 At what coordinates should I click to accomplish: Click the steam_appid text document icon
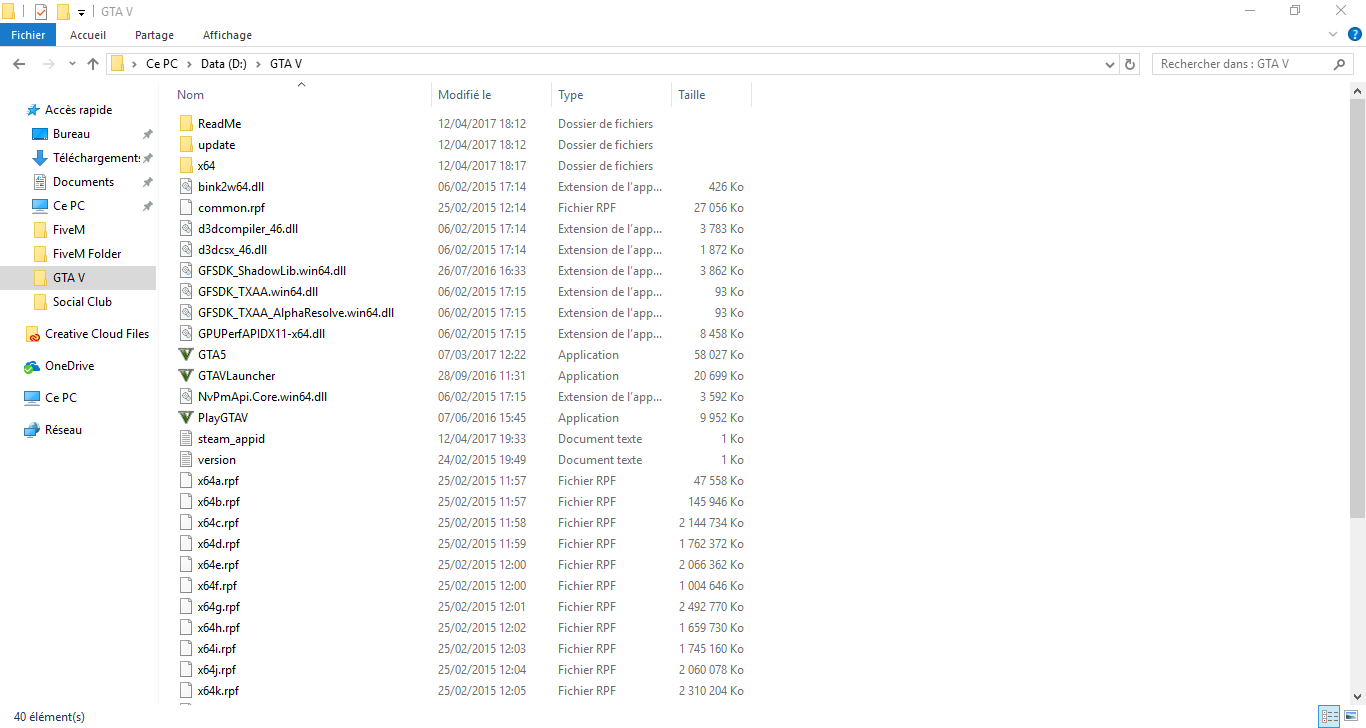pos(185,439)
